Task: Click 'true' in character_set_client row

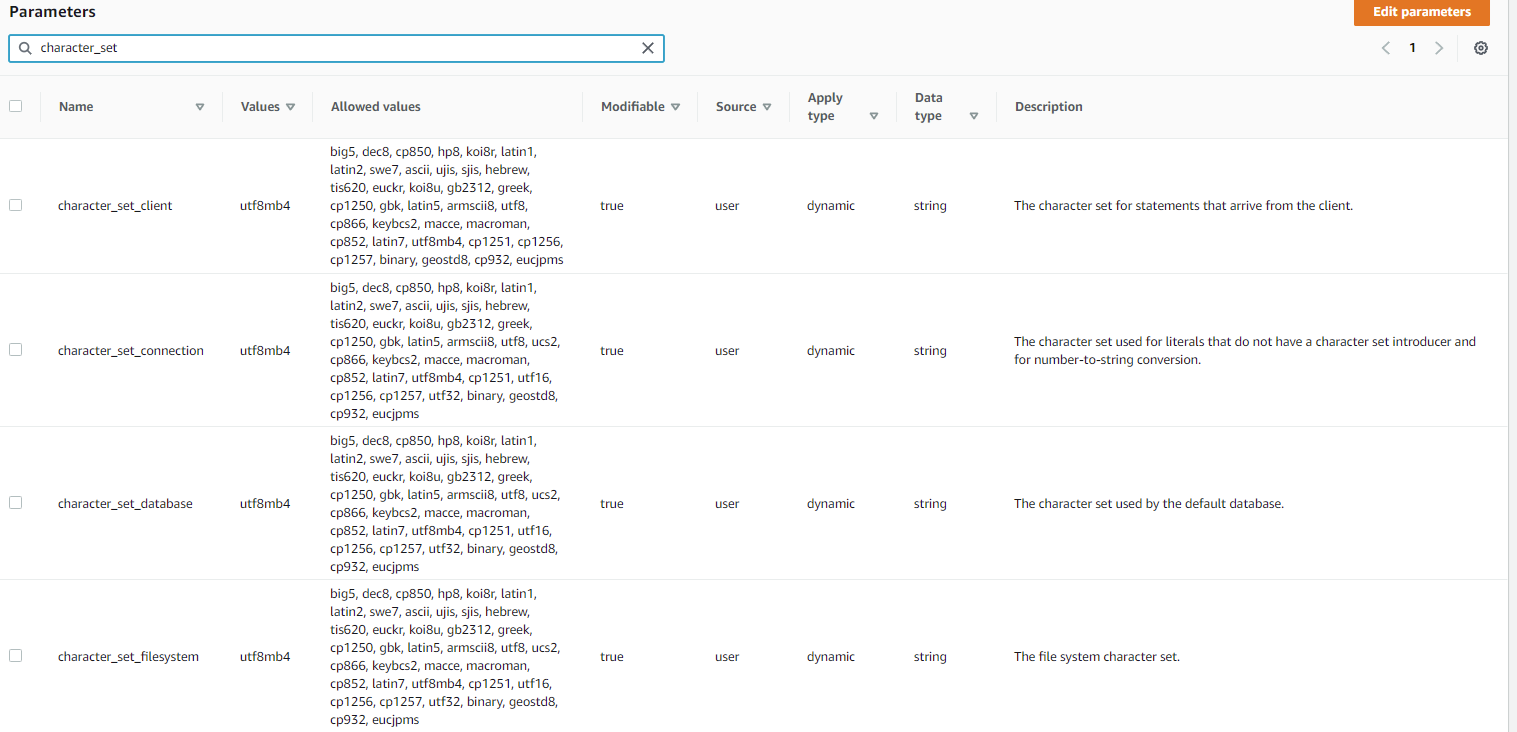Action: pyautogui.click(x=612, y=206)
